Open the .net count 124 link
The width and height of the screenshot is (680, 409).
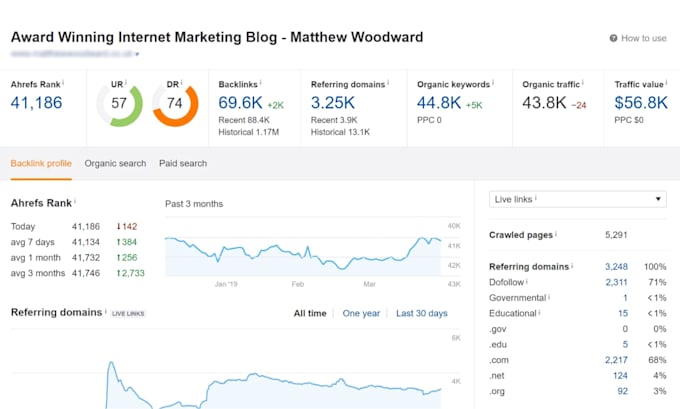pyautogui.click(x=621, y=376)
